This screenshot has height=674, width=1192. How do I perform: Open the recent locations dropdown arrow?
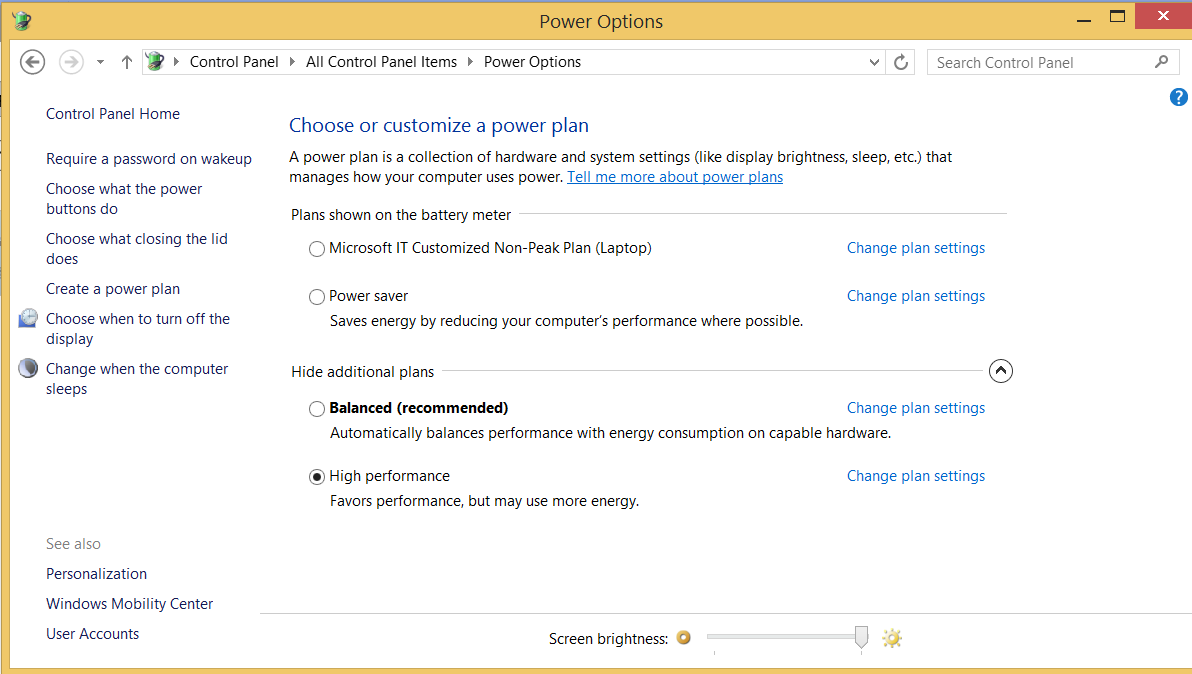pos(100,62)
